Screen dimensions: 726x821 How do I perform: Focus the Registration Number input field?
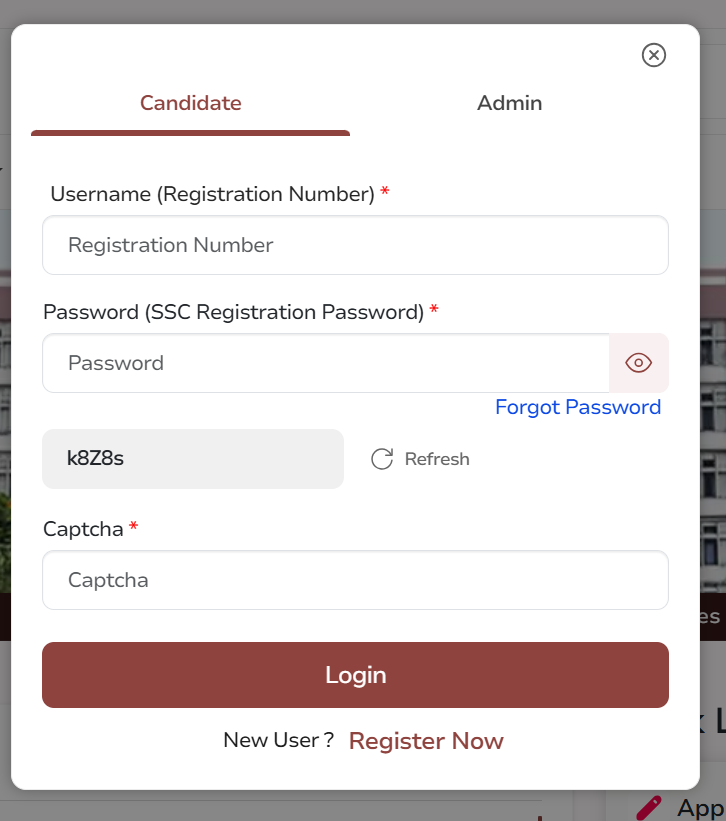coord(355,245)
